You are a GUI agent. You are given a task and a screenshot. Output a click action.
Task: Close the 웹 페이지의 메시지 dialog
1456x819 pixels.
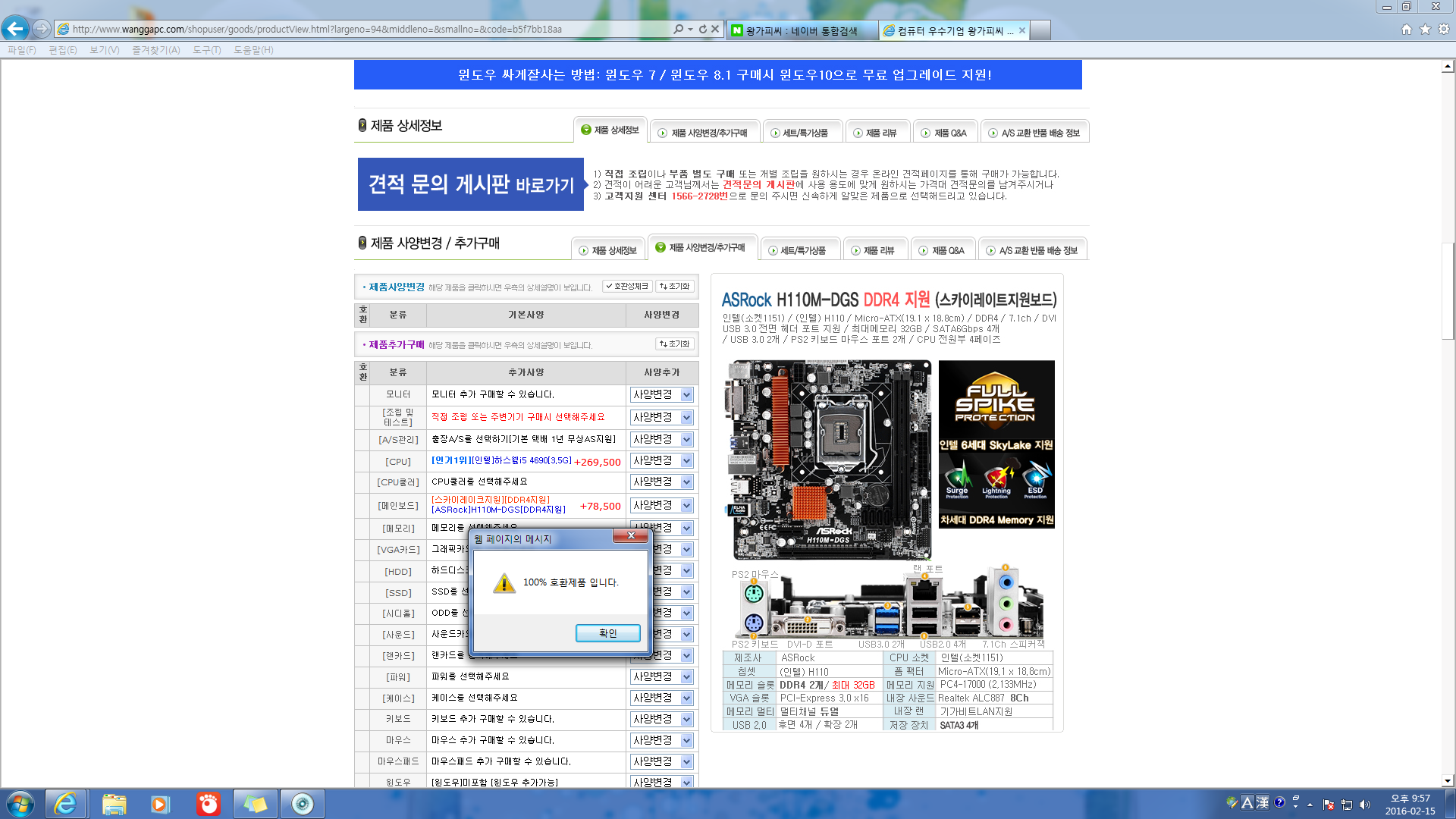[x=631, y=536]
